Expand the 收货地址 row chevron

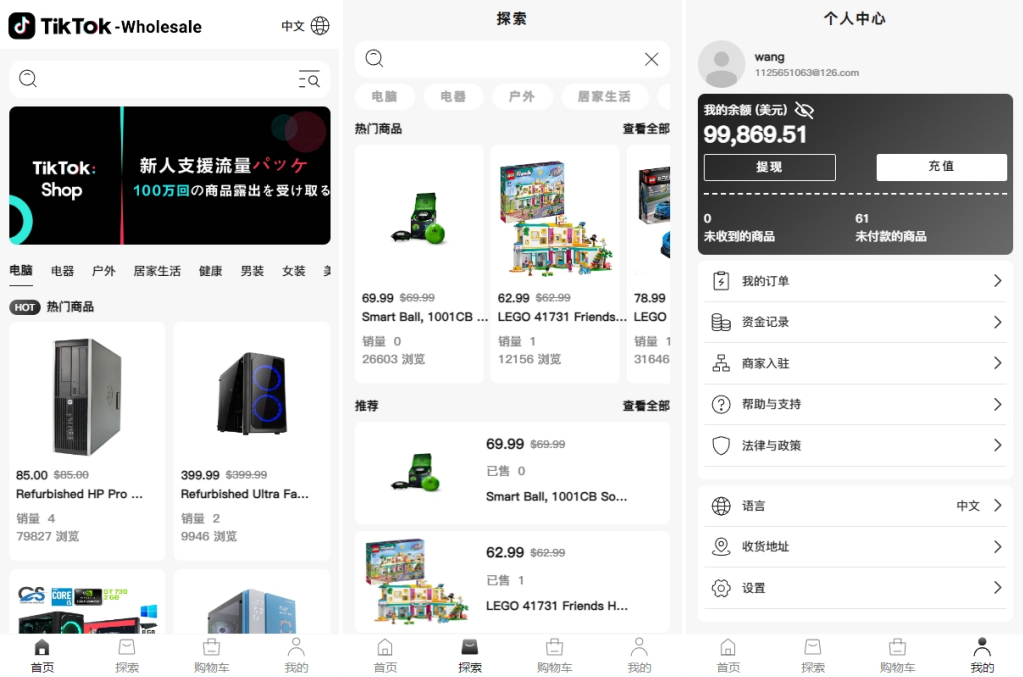(998, 547)
